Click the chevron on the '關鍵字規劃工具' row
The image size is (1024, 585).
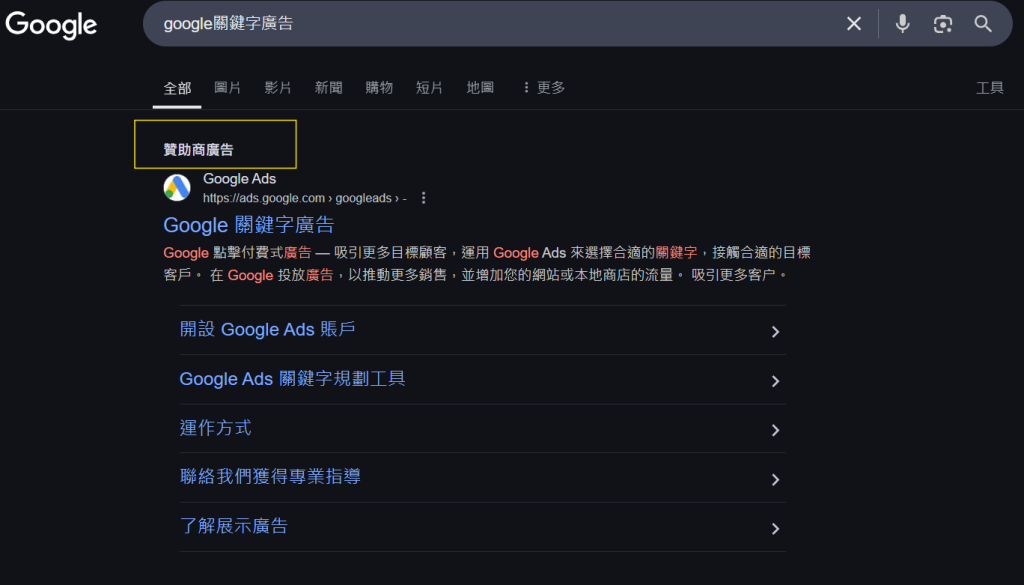click(775, 381)
